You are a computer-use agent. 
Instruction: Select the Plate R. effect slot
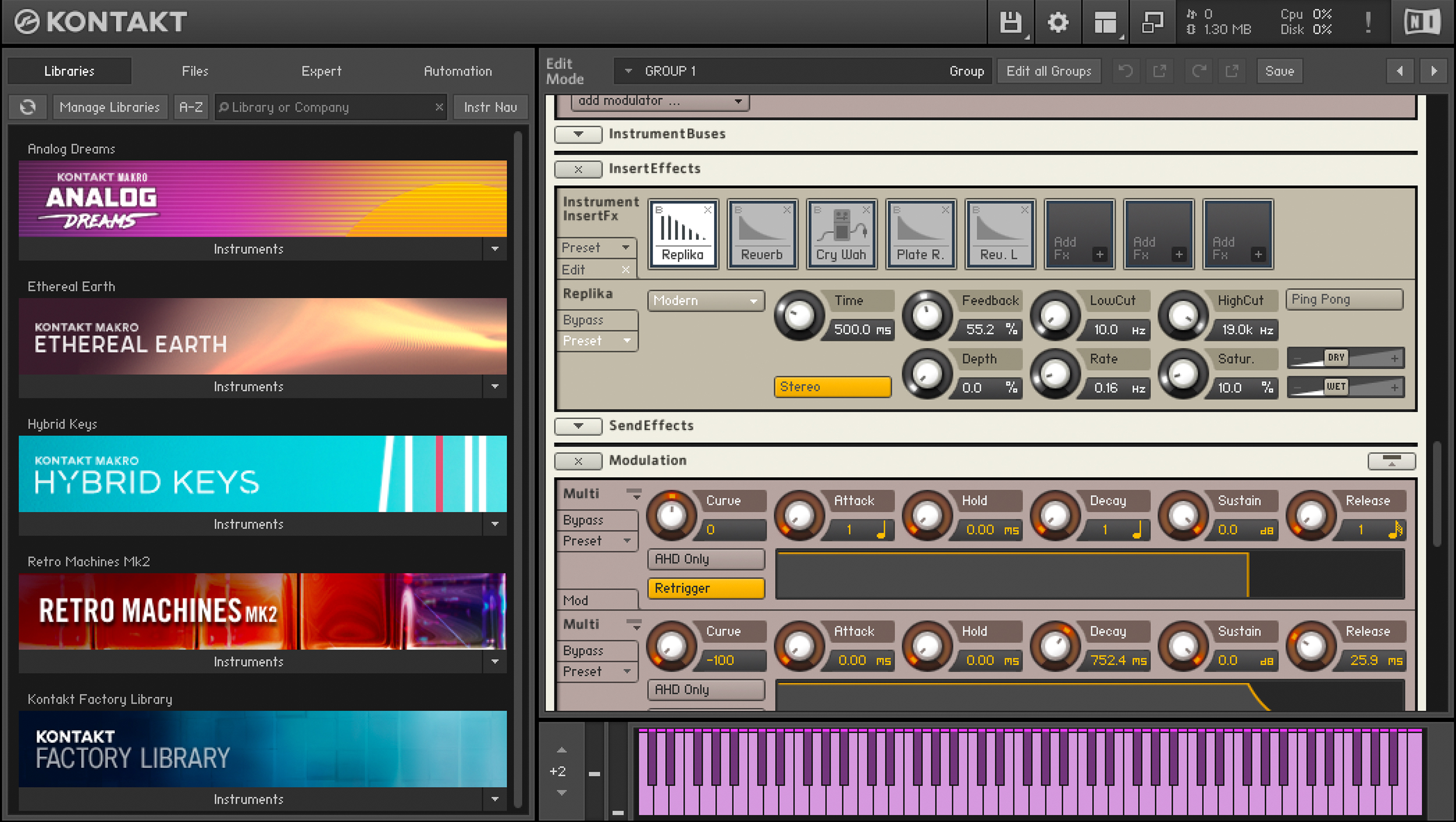pos(920,233)
